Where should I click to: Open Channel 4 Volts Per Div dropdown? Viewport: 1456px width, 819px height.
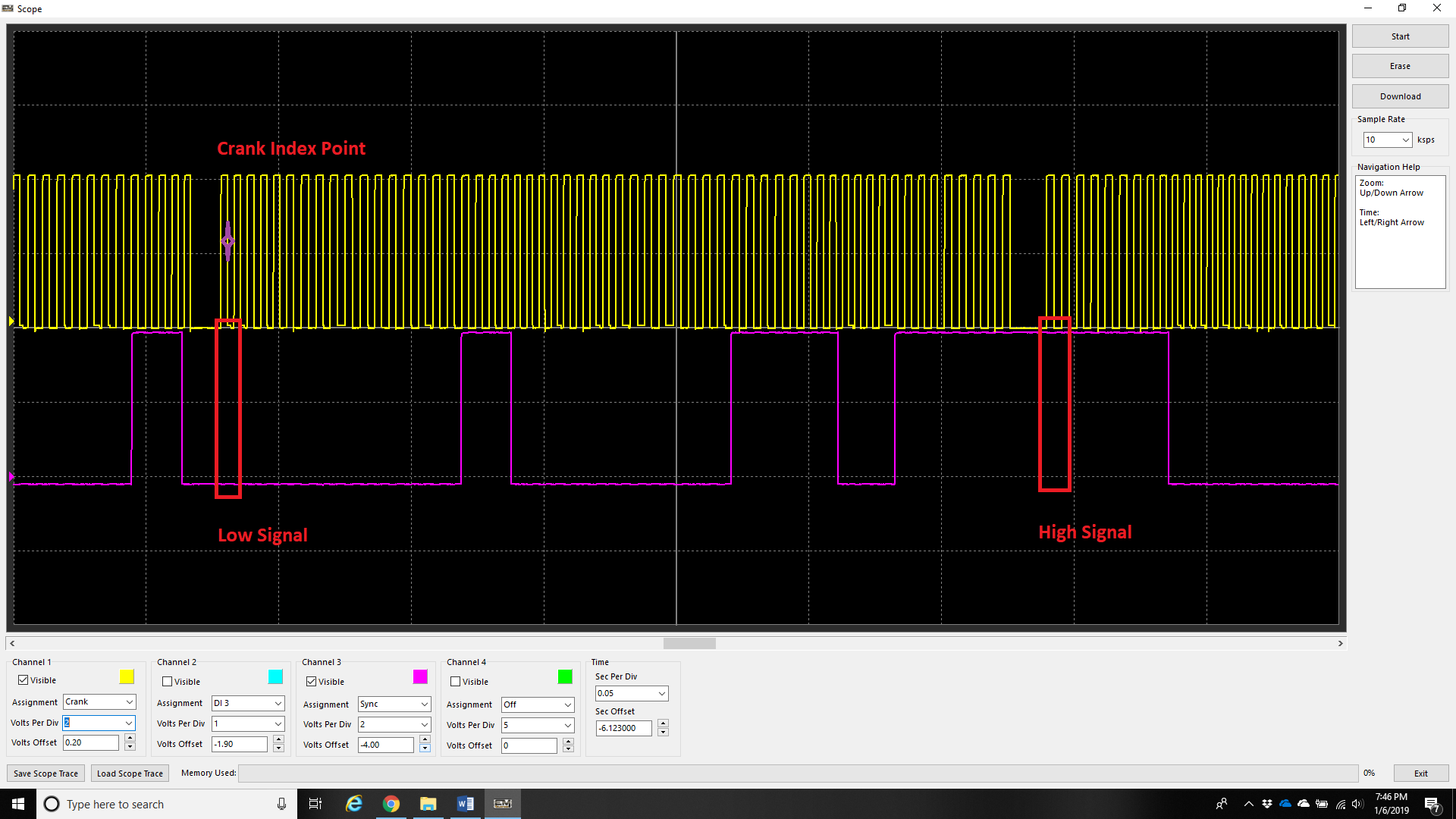point(538,726)
